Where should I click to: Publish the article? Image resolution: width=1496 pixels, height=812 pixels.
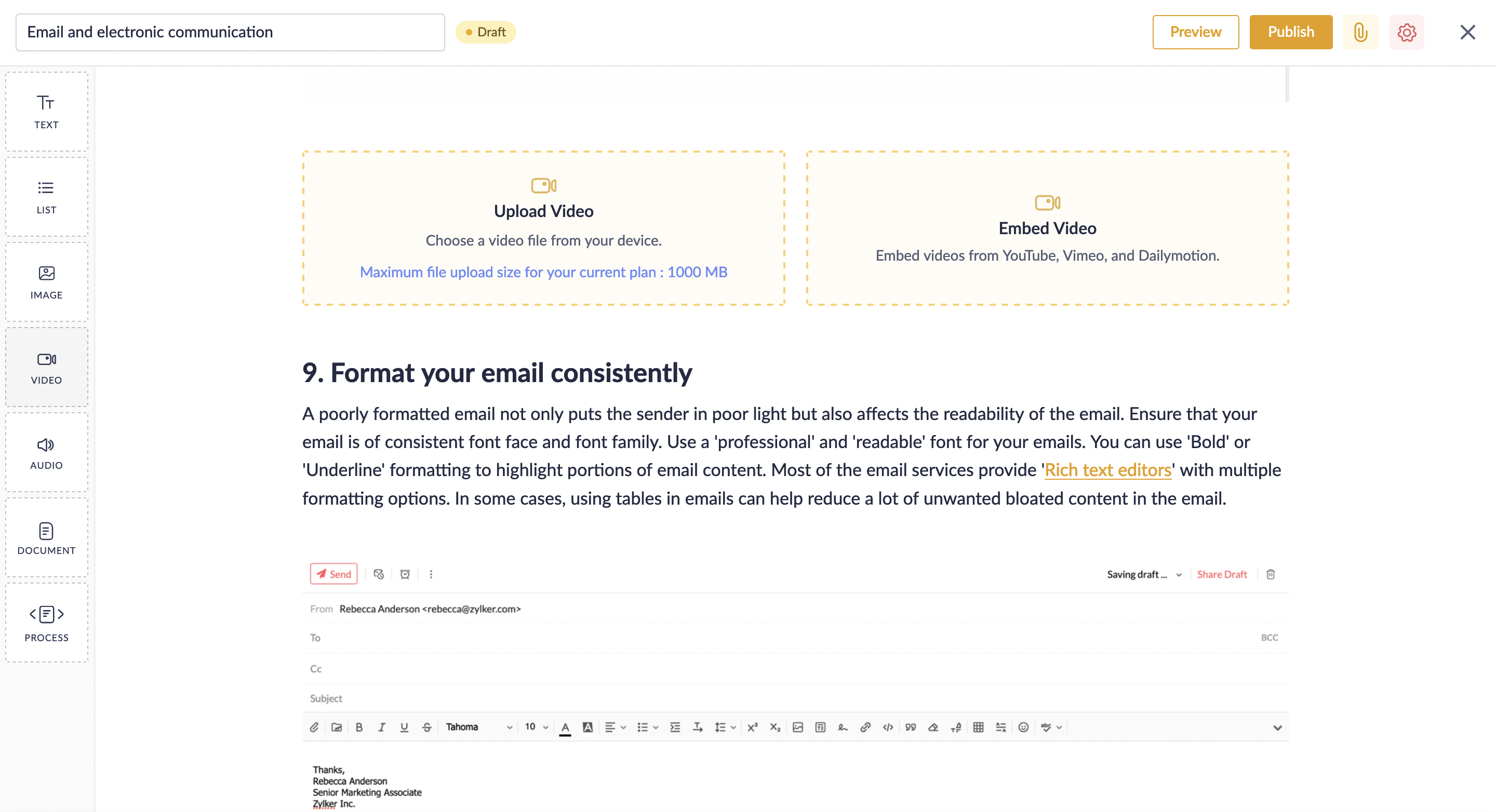pyautogui.click(x=1290, y=32)
